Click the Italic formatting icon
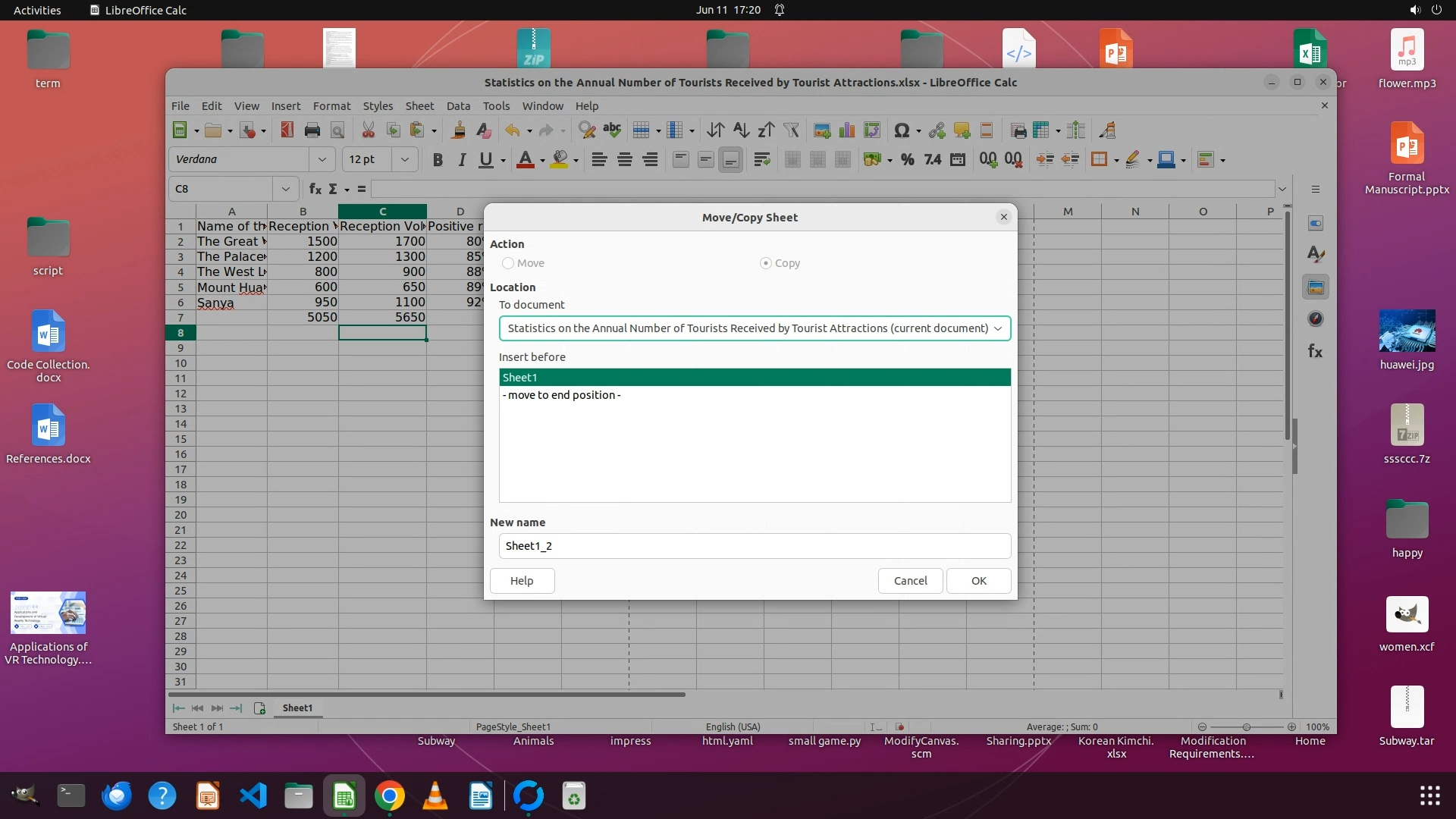The height and width of the screenshot is (819, 1456). click(x=461, y=160)
